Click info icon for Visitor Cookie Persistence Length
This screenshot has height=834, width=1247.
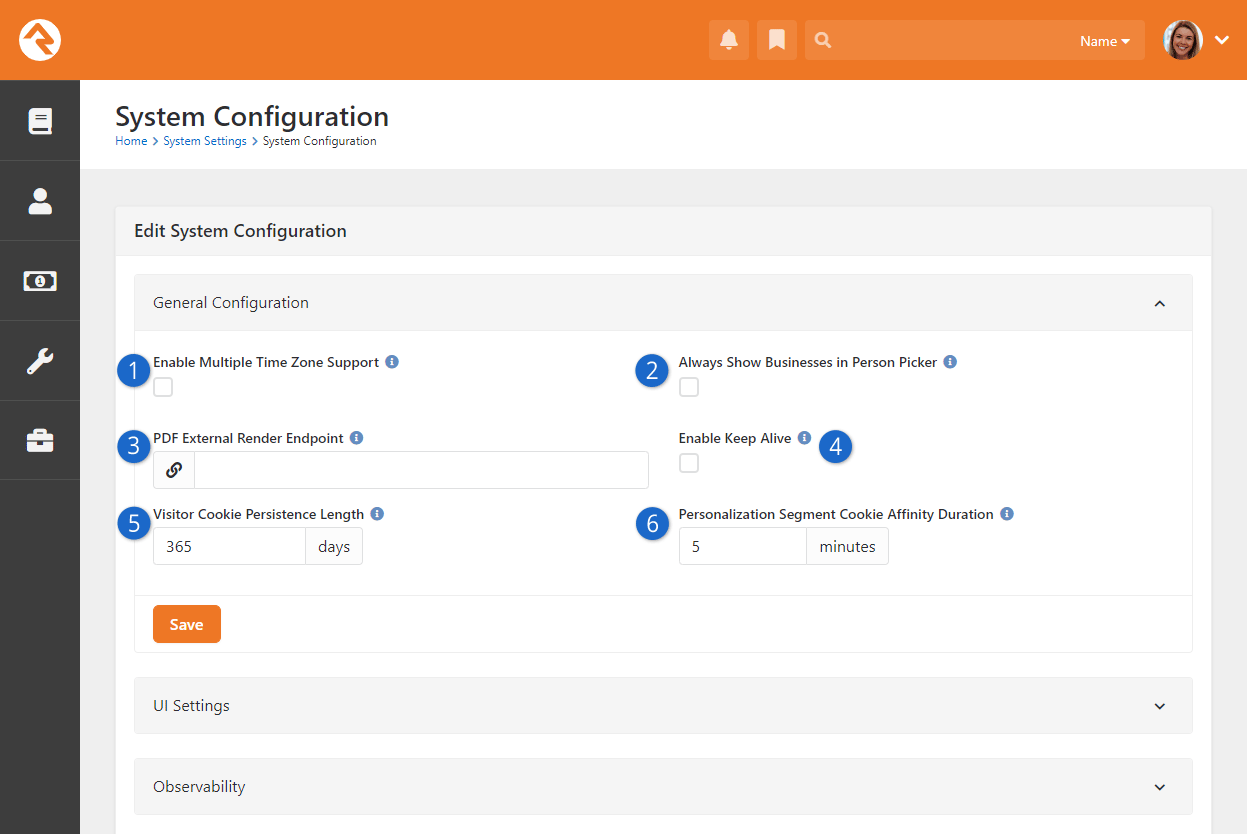pyautogui.click(x=377, y=514)
